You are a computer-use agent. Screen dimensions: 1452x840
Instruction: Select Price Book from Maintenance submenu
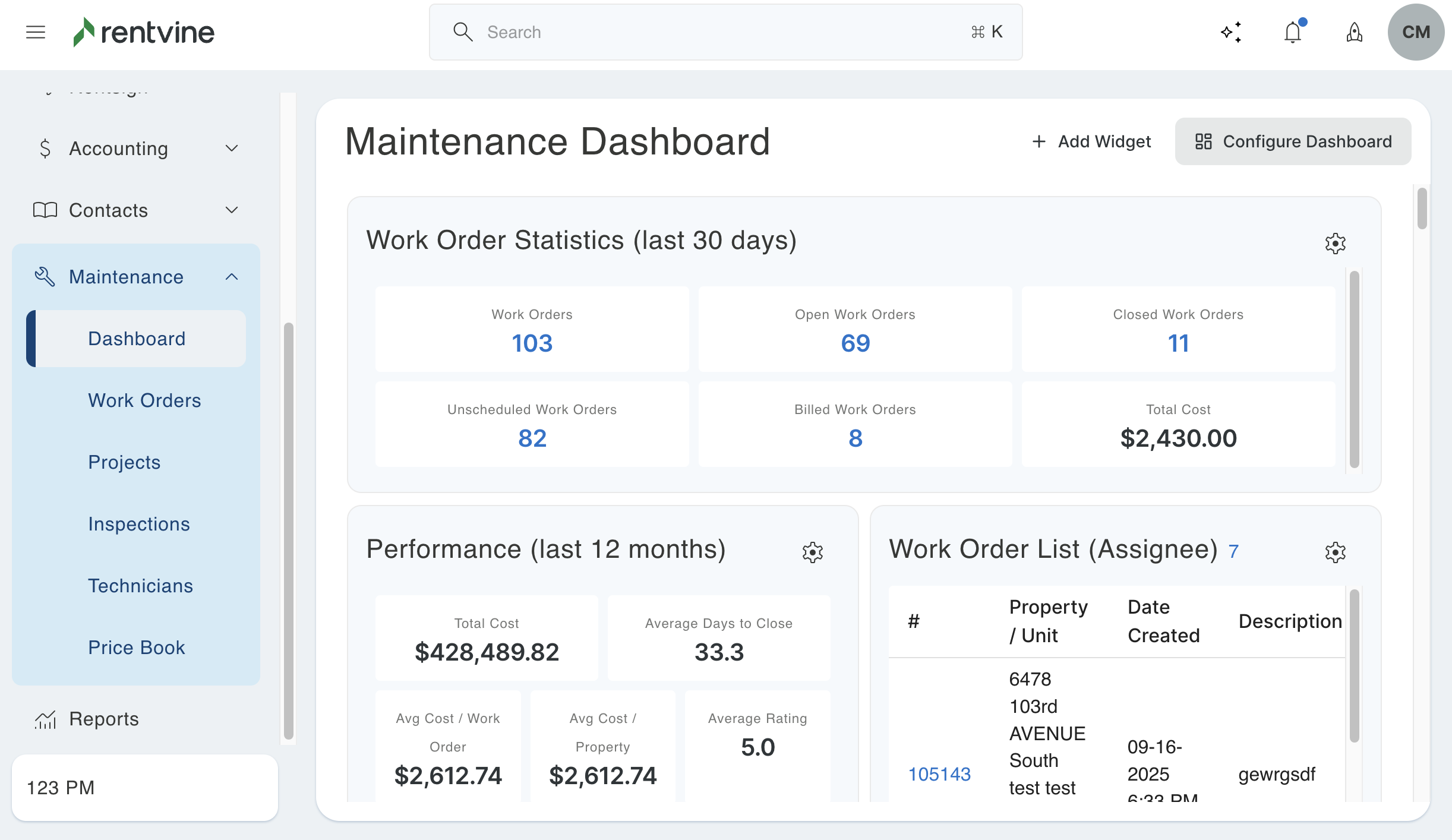(x=137, y=648)
